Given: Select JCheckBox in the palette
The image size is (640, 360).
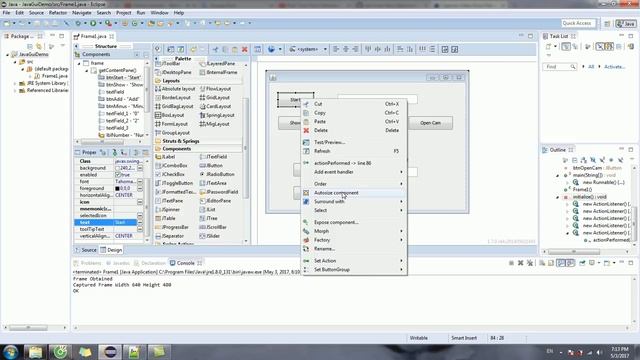Looking at the screenshot, I should pos(170,174).
